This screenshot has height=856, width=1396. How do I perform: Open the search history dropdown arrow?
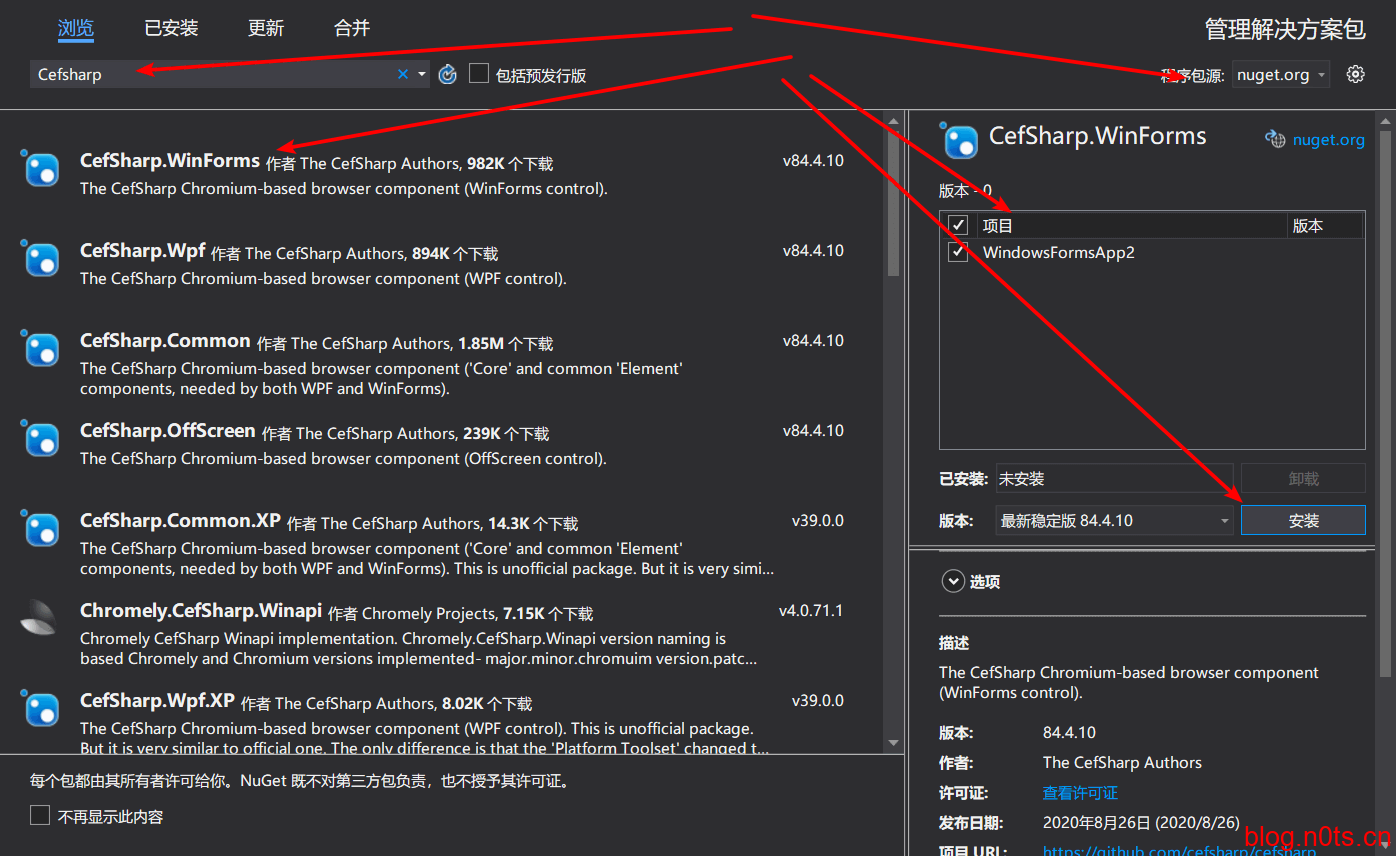(422, 74)
